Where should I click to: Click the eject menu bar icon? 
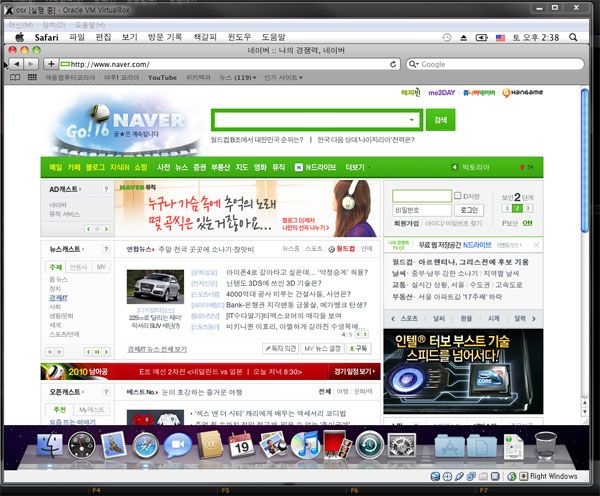tap(463, 38)
